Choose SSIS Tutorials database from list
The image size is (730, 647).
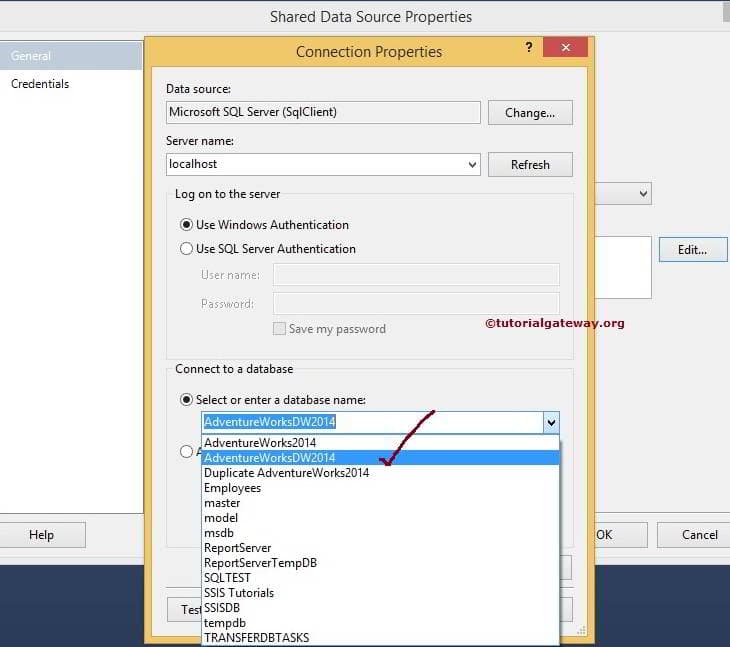380,593
